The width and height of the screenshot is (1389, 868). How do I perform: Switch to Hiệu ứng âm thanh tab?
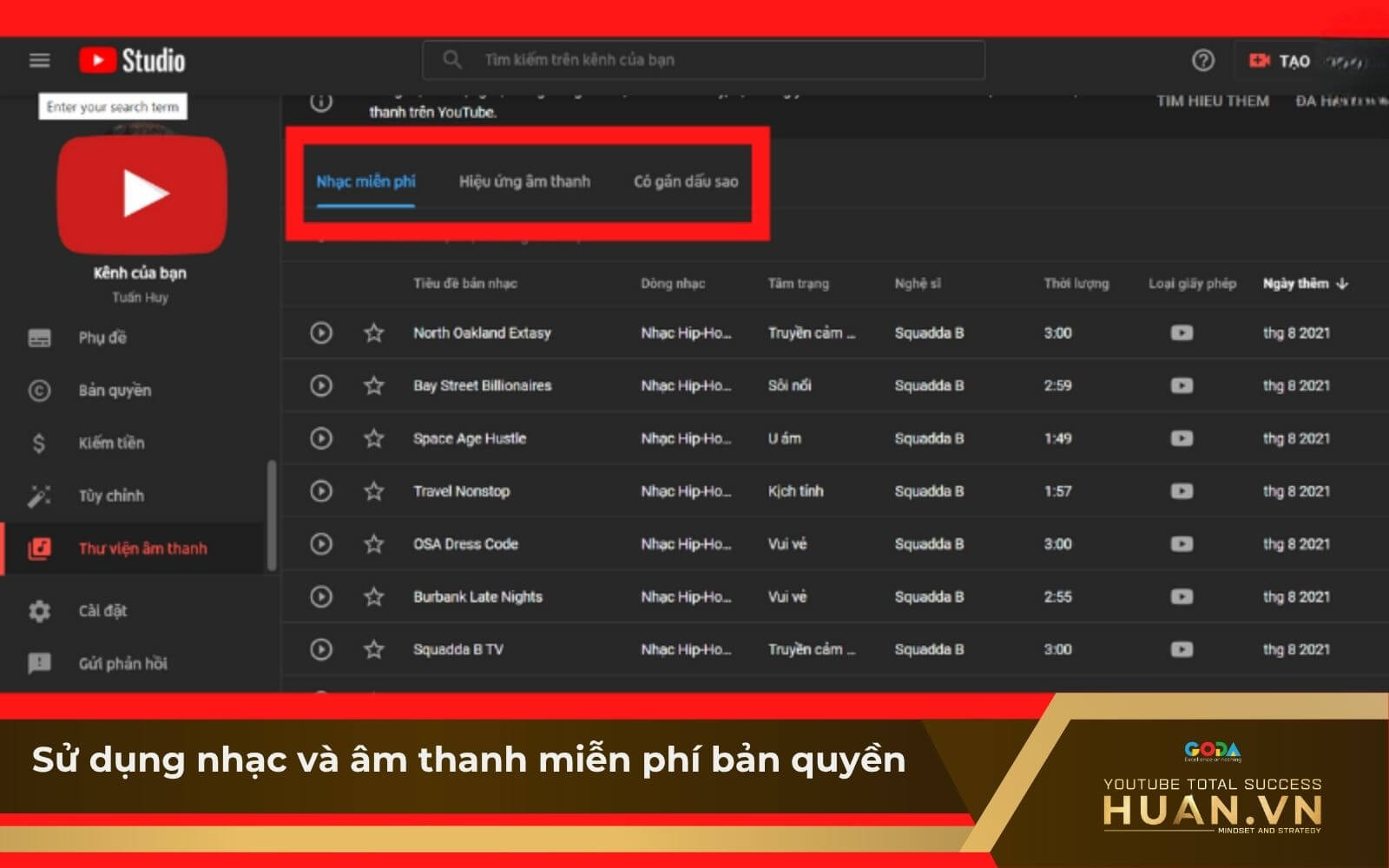[x=524, y=181]
